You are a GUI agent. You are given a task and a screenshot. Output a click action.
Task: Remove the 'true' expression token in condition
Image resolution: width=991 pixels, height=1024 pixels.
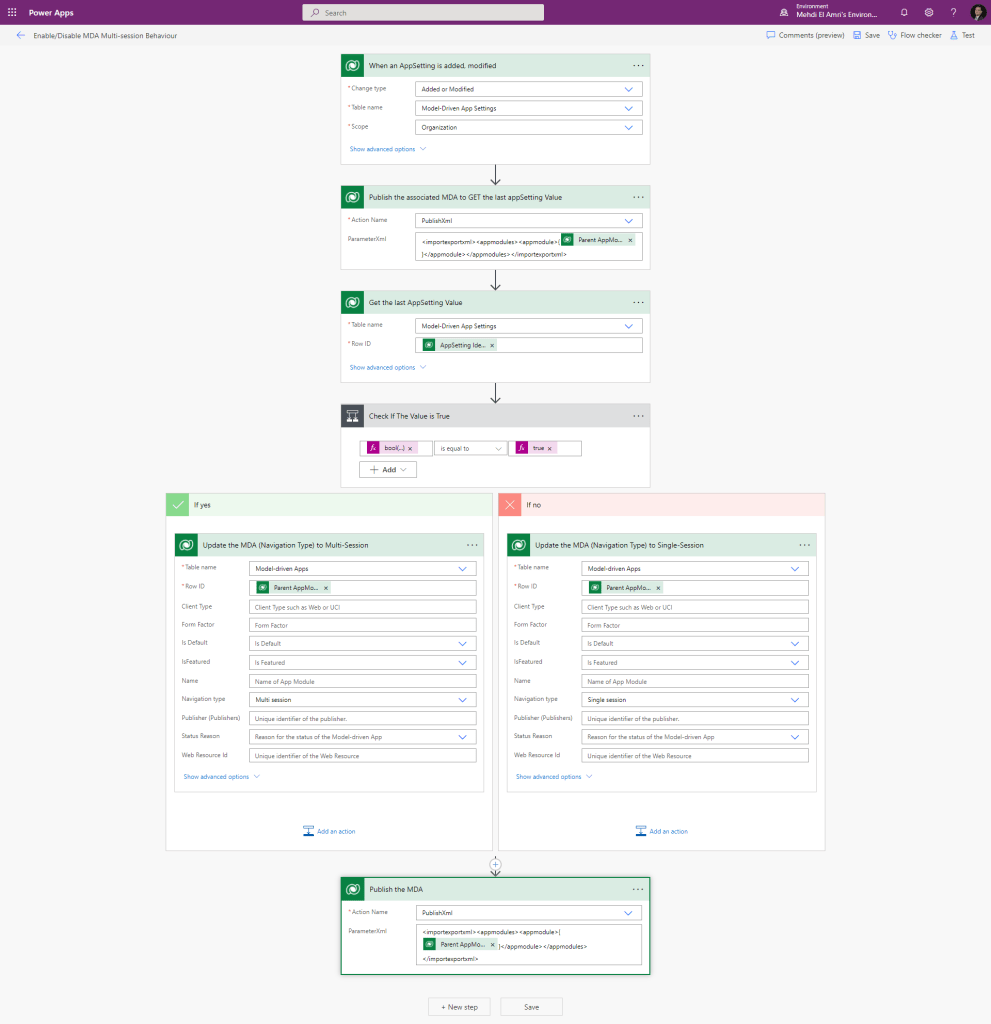coord(550,448)
